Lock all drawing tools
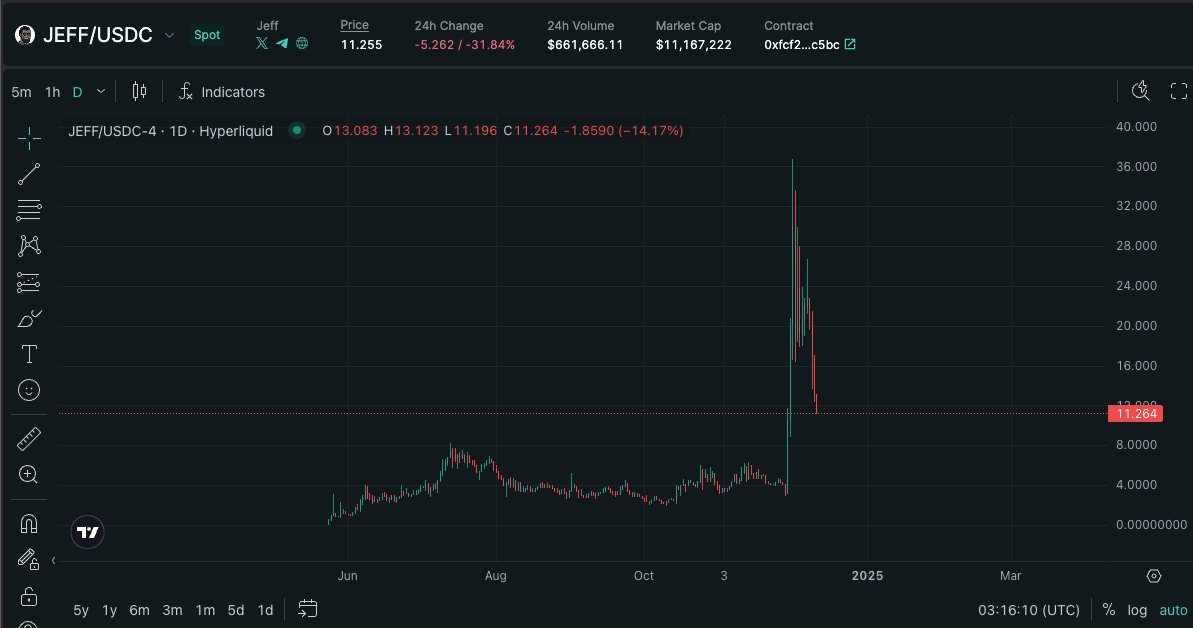The image size is (1193, 628). [x=29, y=595]
